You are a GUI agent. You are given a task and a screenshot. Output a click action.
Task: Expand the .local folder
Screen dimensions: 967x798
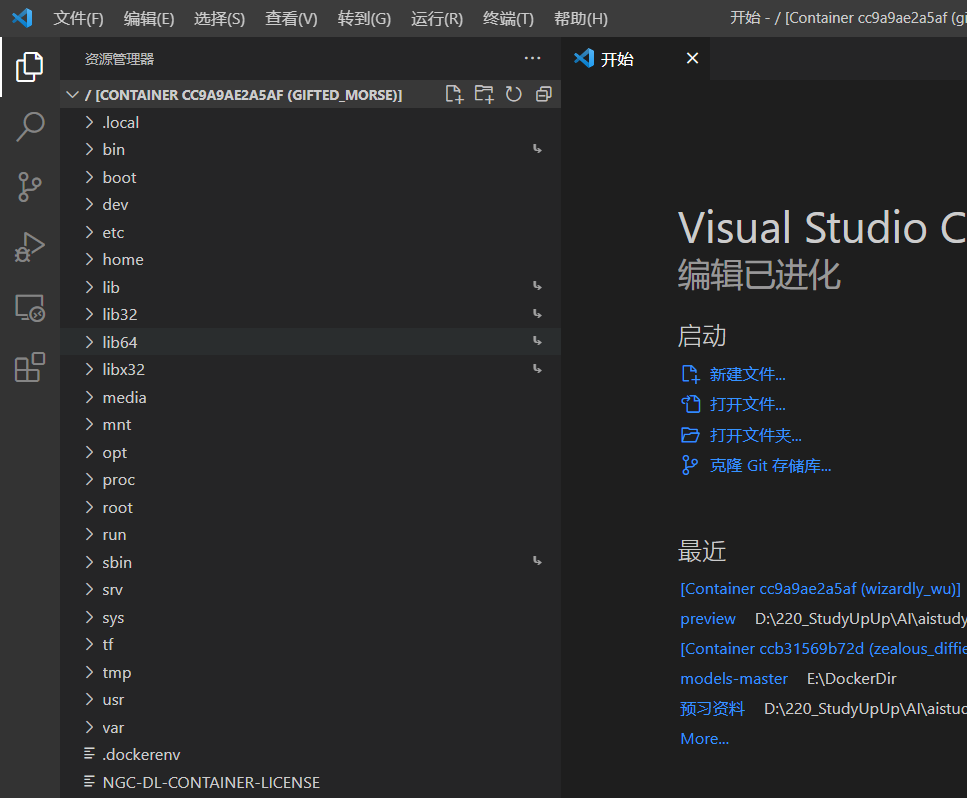[89, 122]
